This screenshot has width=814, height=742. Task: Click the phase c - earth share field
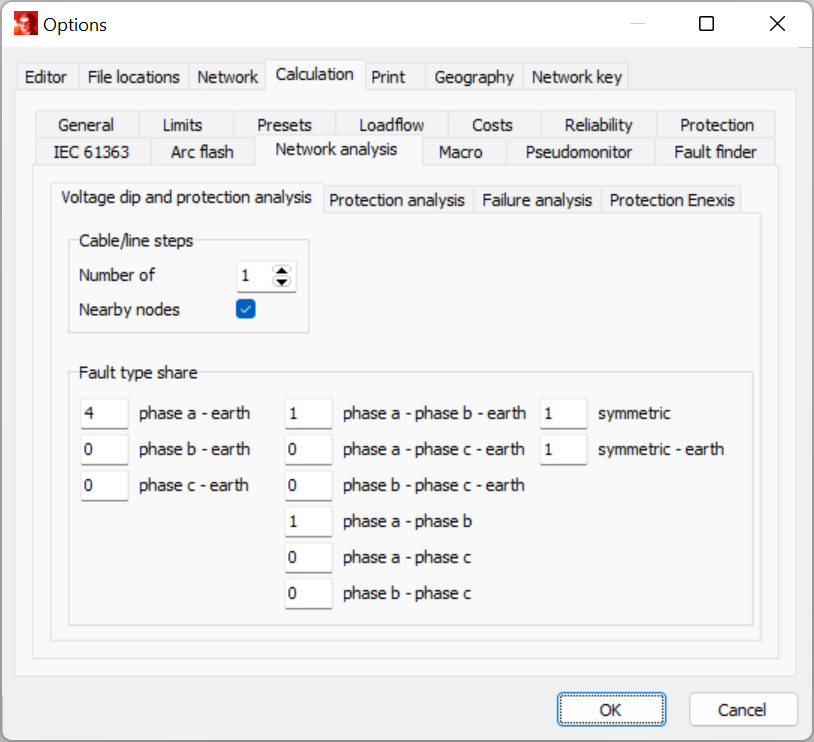(x=104, y=485)
